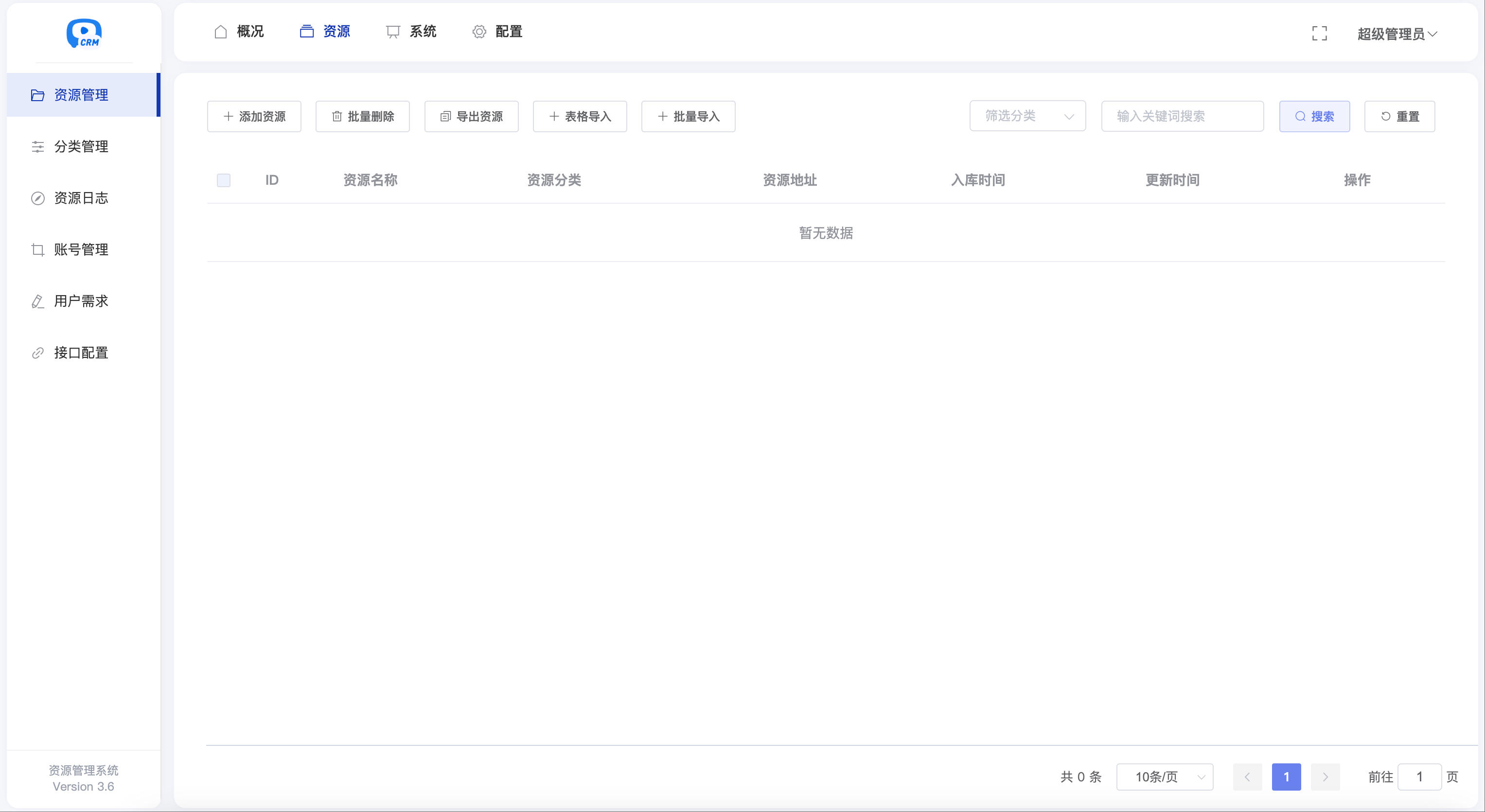The height and width of the screenshot is (812, 1485).
Task: Open 分类管理 in the sidebar
Action: pos(84,146)
